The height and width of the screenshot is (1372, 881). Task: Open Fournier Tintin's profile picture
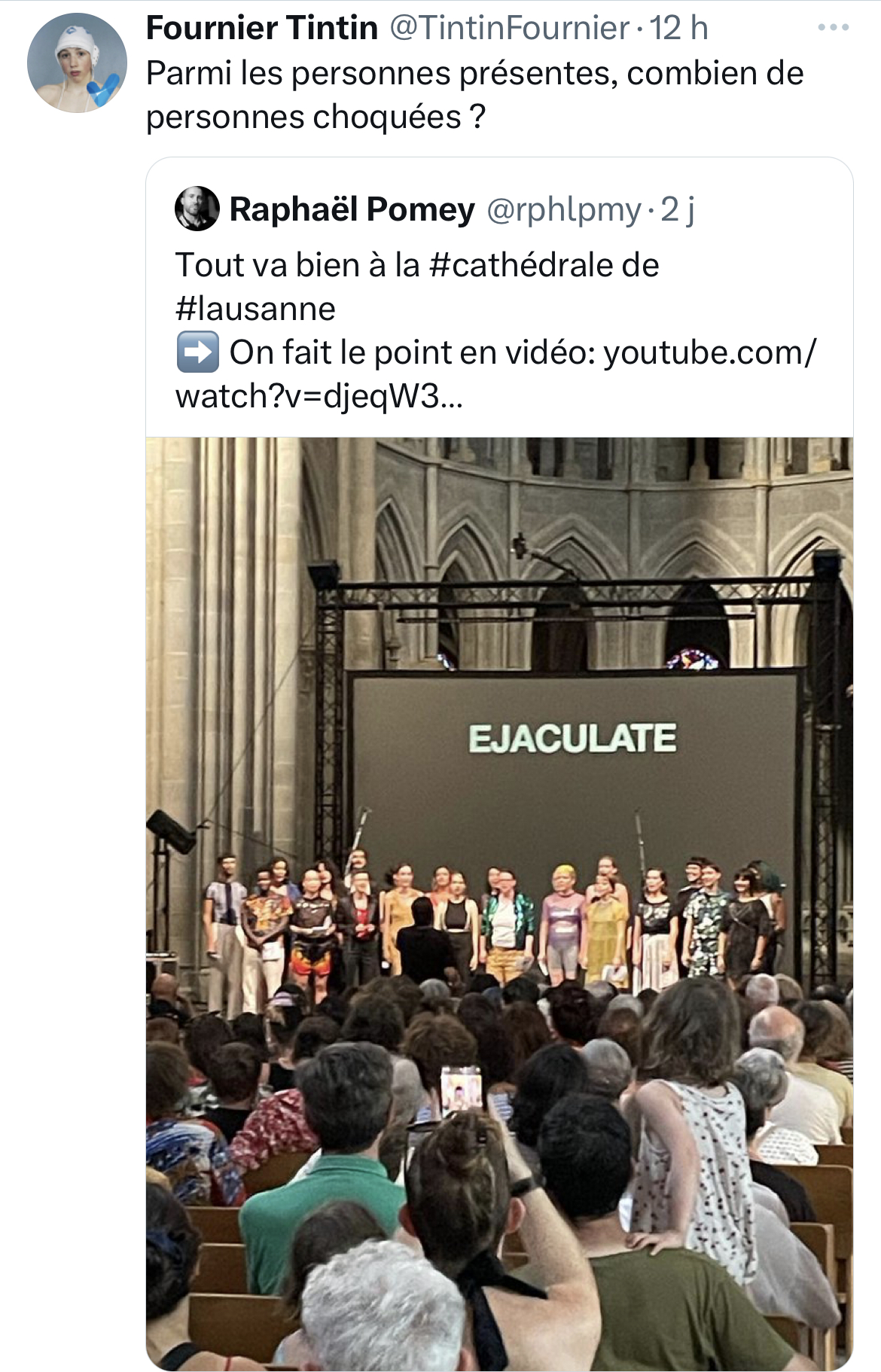[x=77, y=63]
